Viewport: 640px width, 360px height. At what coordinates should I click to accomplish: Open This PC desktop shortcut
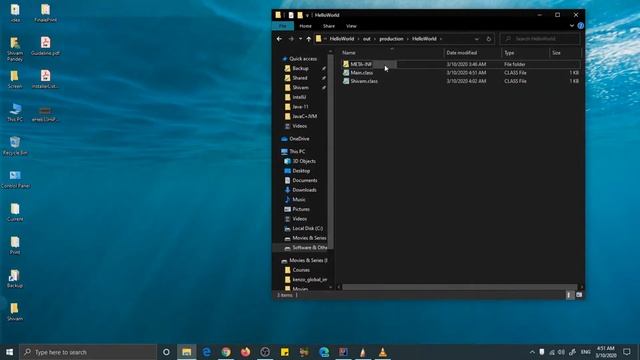click(x=15, y=112)
